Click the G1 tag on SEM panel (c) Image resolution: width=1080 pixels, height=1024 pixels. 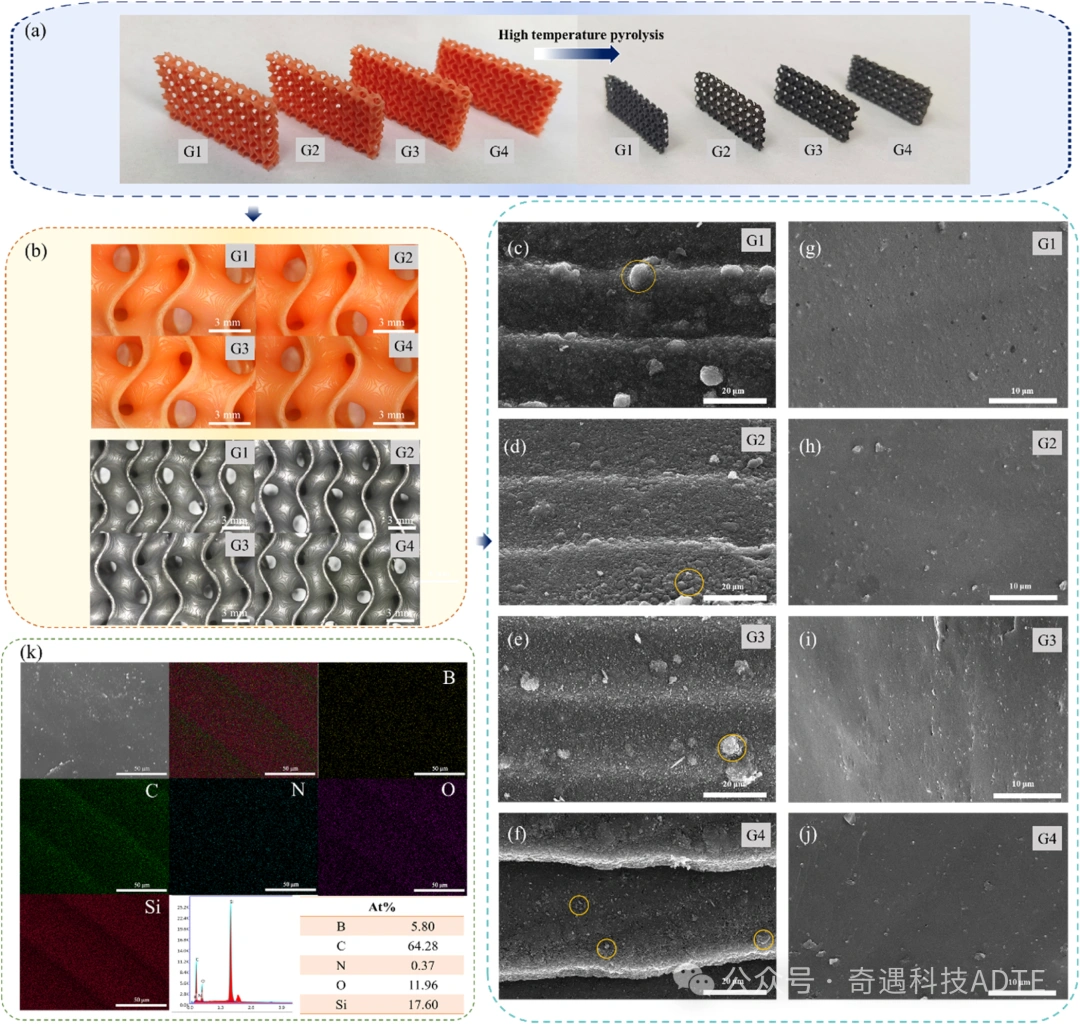click(755, 240)
